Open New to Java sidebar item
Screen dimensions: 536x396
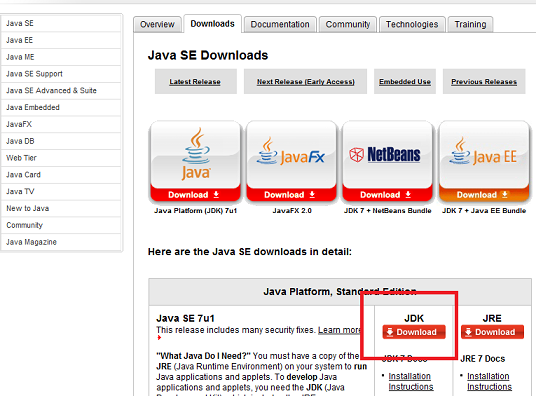pyautogui.click(x=61, y=208)
